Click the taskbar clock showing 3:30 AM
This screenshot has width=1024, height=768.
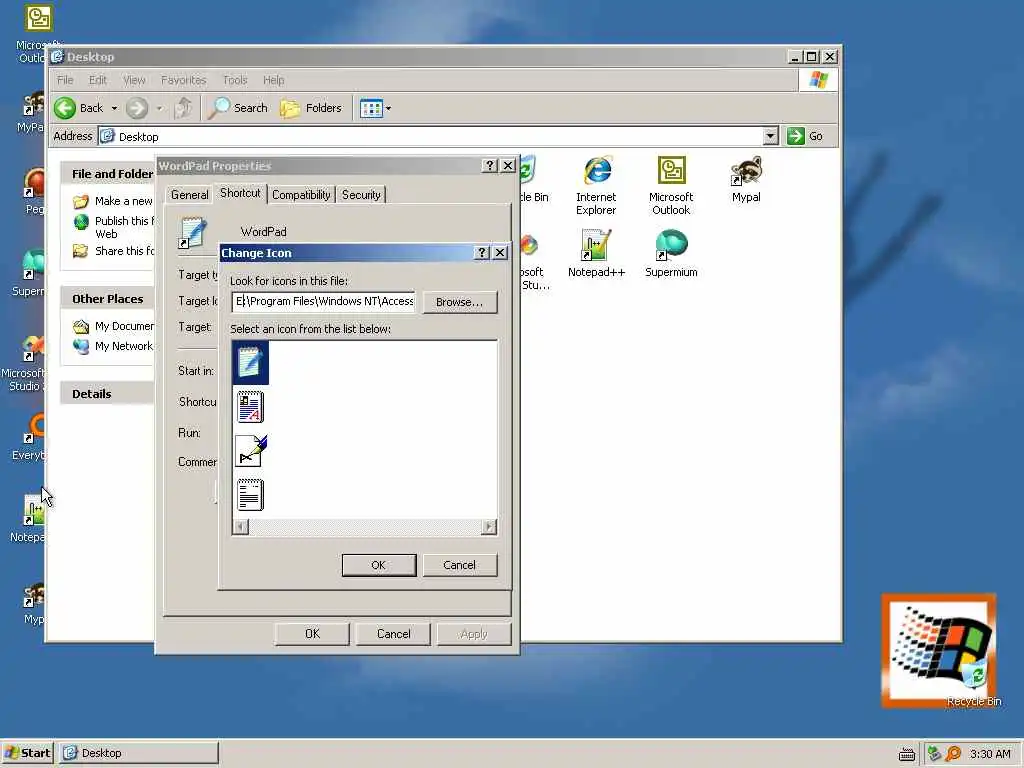point(991,754)
